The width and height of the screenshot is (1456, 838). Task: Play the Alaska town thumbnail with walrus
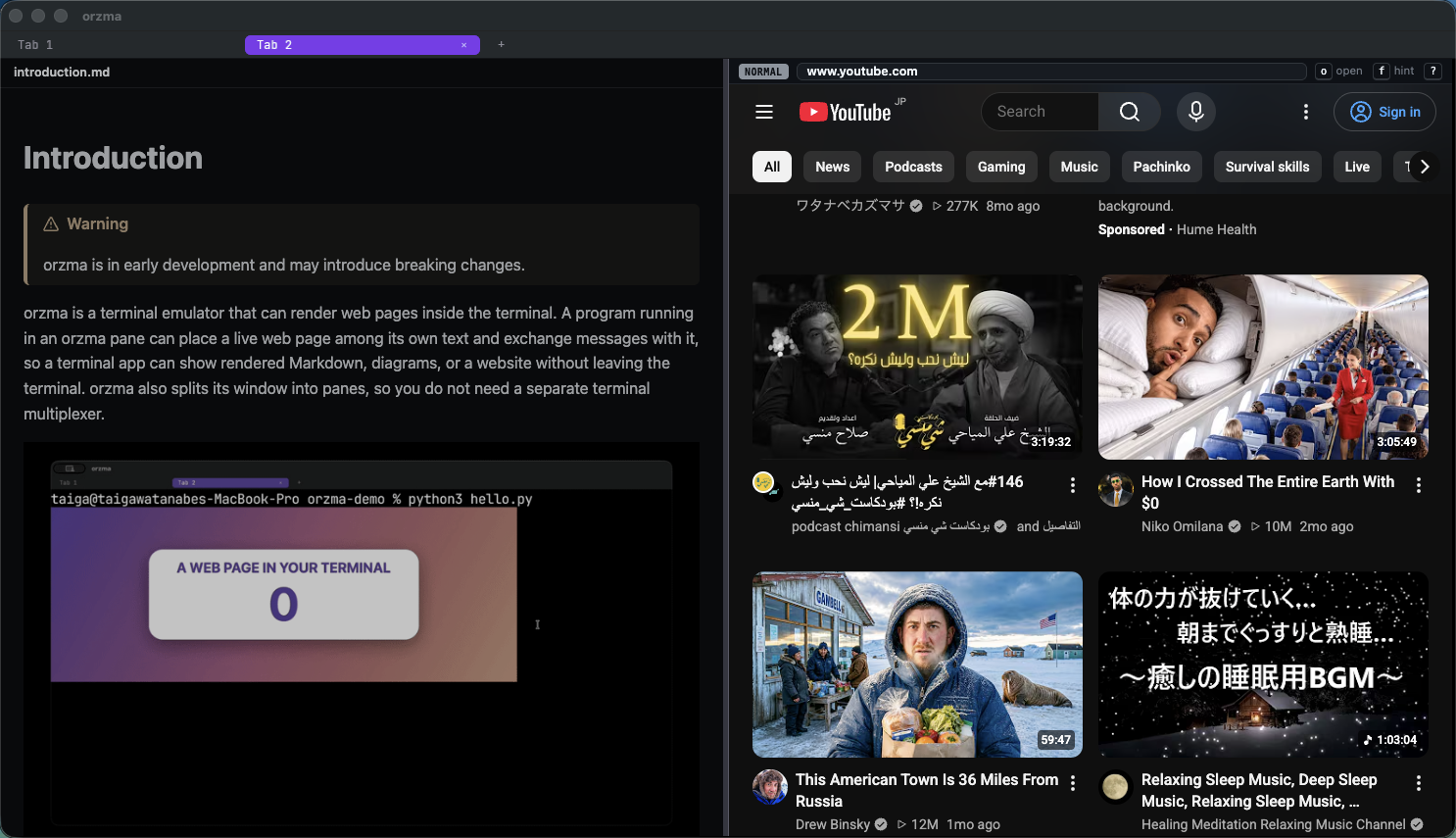917,665
